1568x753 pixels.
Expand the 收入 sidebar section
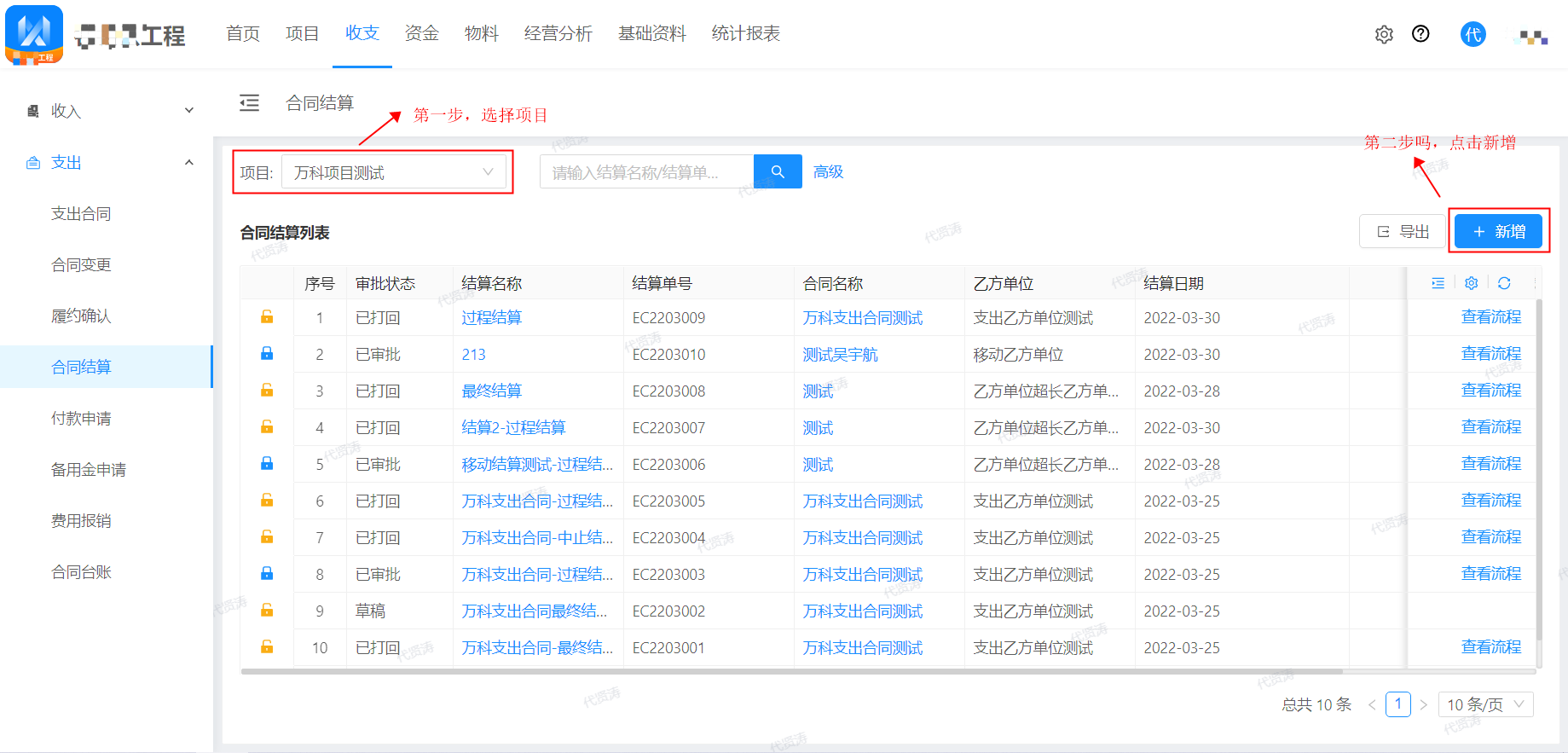[107, 111]
